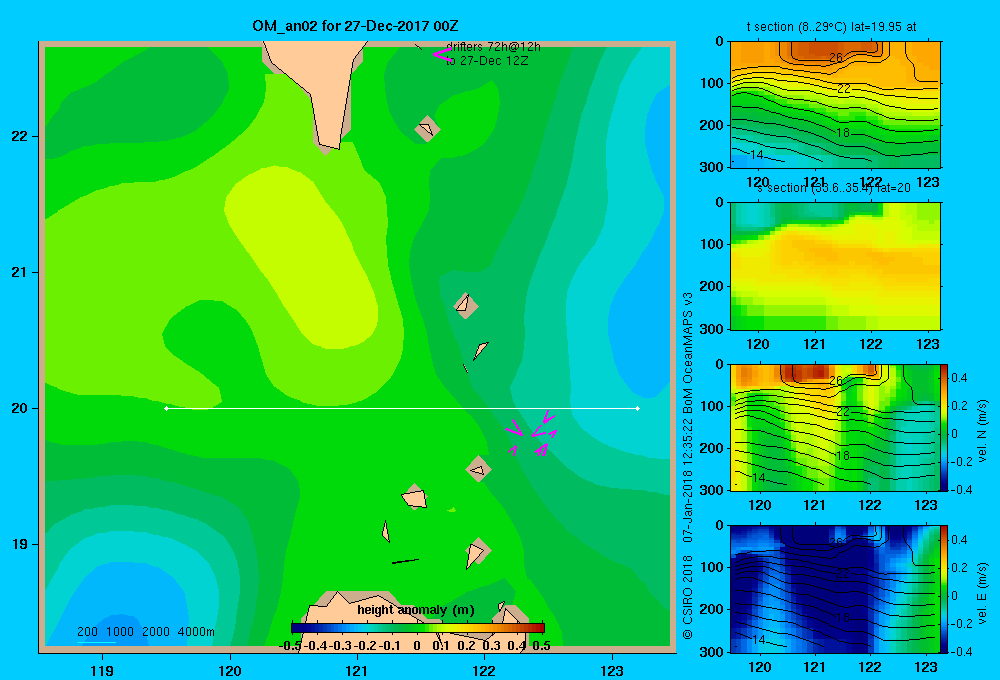
Task: Click the magenta drifter legend arrow at top
Action: [442, 54]
